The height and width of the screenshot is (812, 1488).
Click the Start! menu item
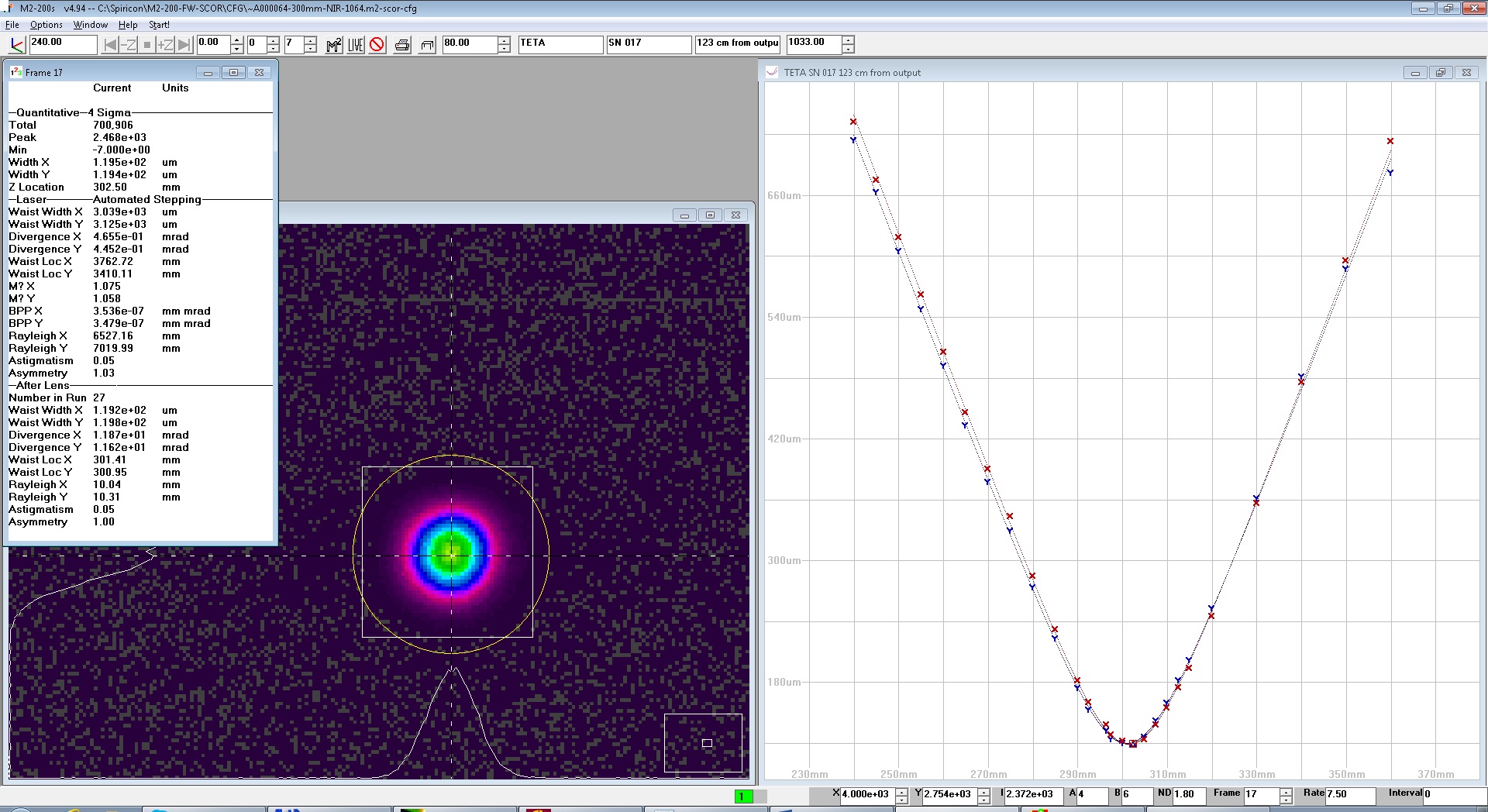pyautogui.click(x=159, y=25)
